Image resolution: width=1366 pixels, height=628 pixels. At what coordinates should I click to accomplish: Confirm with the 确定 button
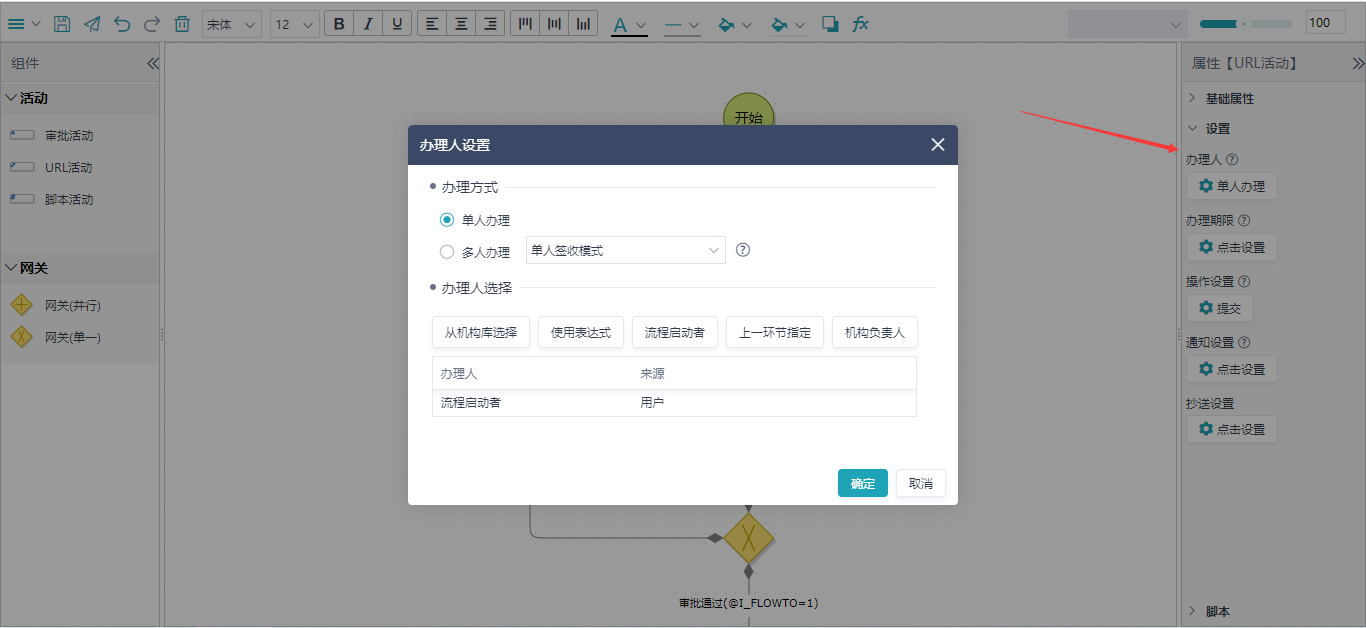pos(862,484)
